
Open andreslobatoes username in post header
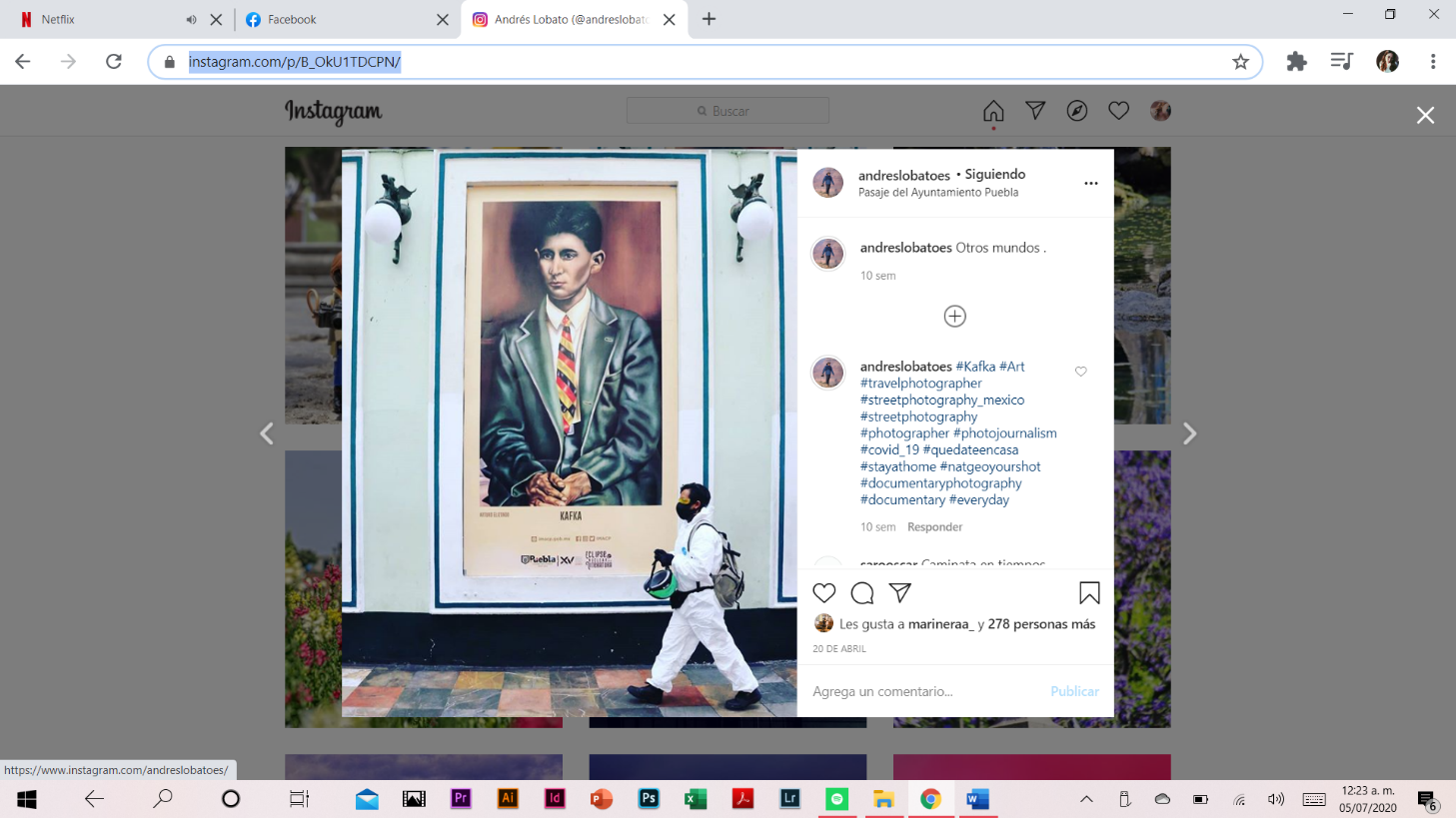pos(904,175)
